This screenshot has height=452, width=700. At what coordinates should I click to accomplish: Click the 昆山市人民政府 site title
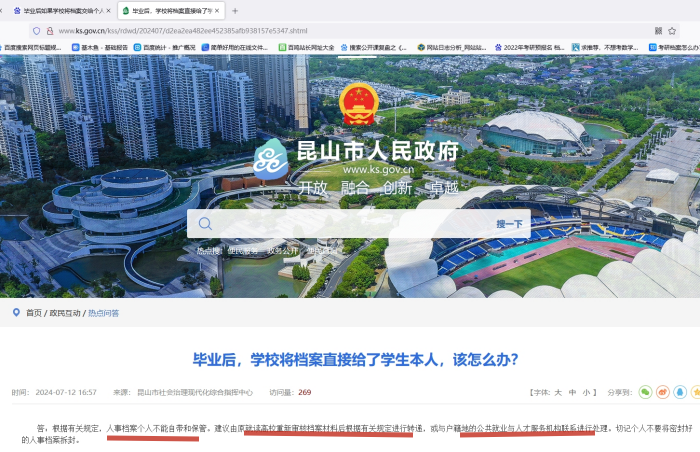click(x=378, y=151)
